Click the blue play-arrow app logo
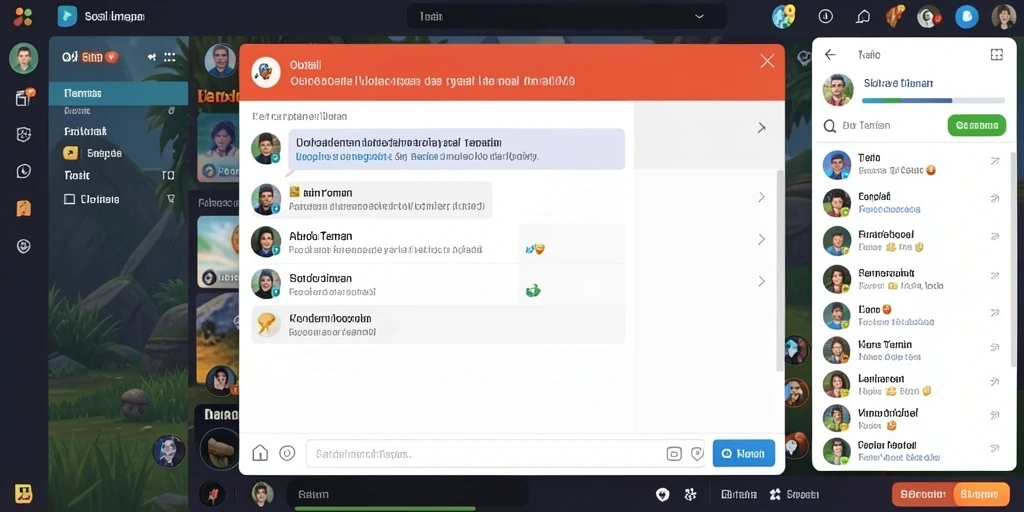The image size is (1024, 512). pyautogui.click(x=67, y=16)
